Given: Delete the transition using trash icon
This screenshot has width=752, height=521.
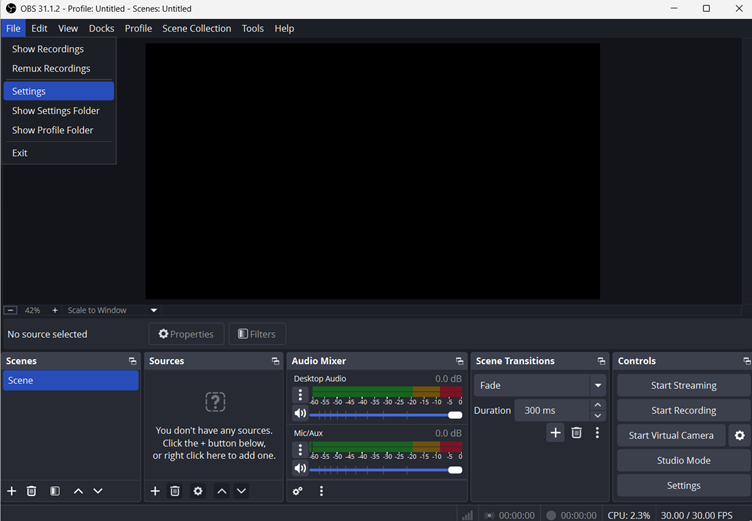Looking at the screenshot, I should (576, 433).
